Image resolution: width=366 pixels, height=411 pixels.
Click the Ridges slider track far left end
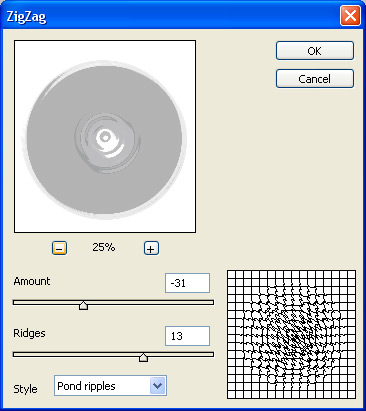tap(16, 354)
